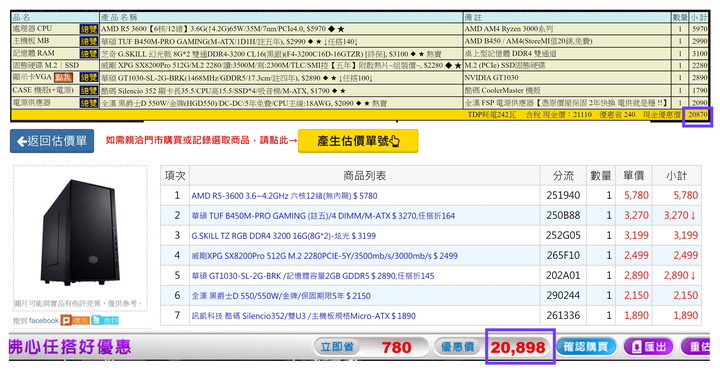The height and width of the screenshot is (371, 720).
Task: Click the purple 匯出 export button
Action: click(648, 347)
